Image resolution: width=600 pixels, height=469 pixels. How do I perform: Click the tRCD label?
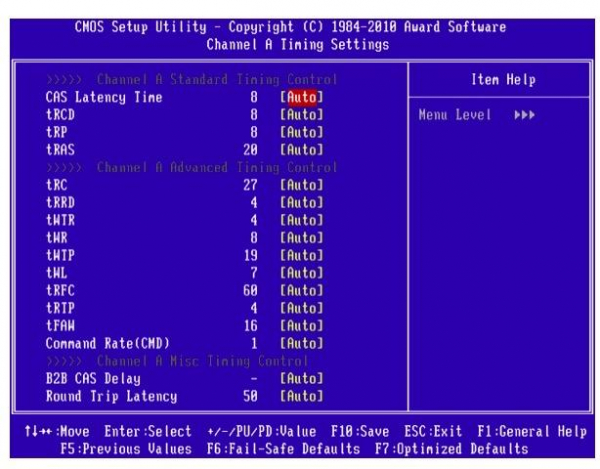coord(60,115)
